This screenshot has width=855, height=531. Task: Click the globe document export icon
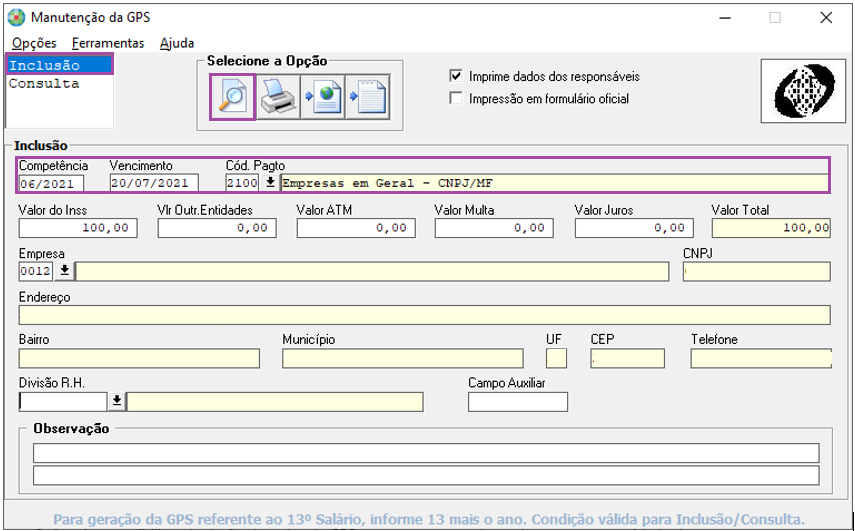click(323, 97)
